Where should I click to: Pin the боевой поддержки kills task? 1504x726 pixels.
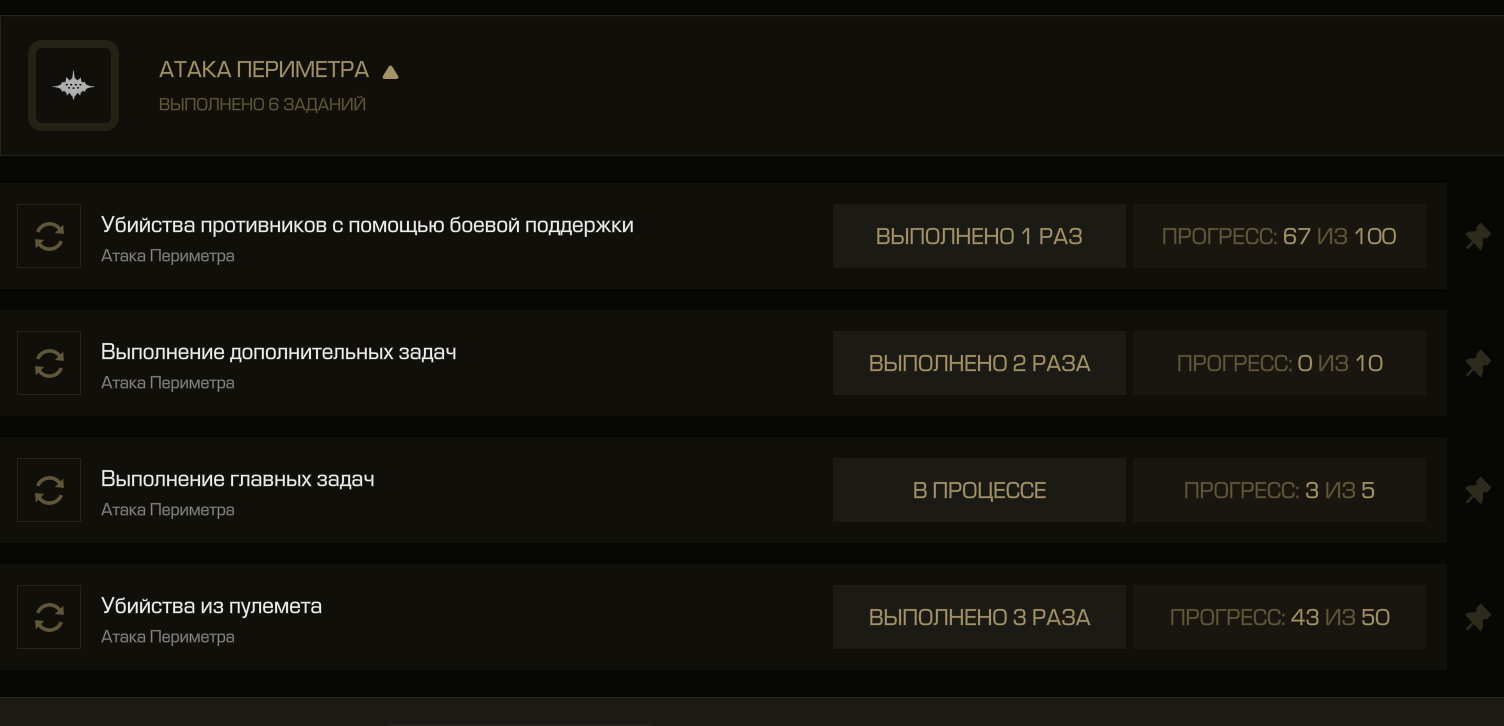tap(1477, 237)
